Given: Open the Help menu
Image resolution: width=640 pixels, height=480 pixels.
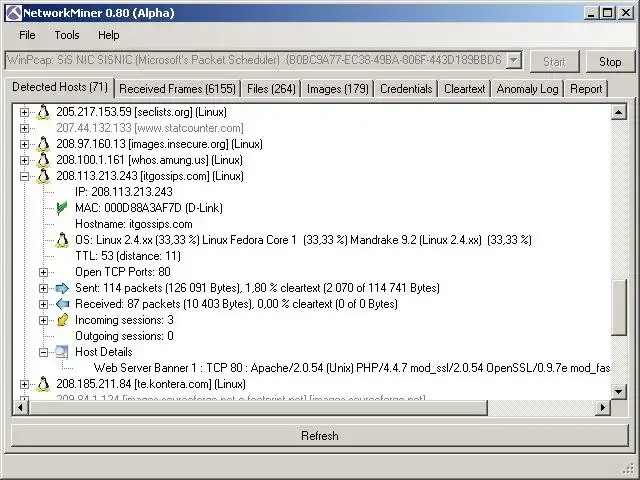Looking at the screenshot, I should (109, 35).
